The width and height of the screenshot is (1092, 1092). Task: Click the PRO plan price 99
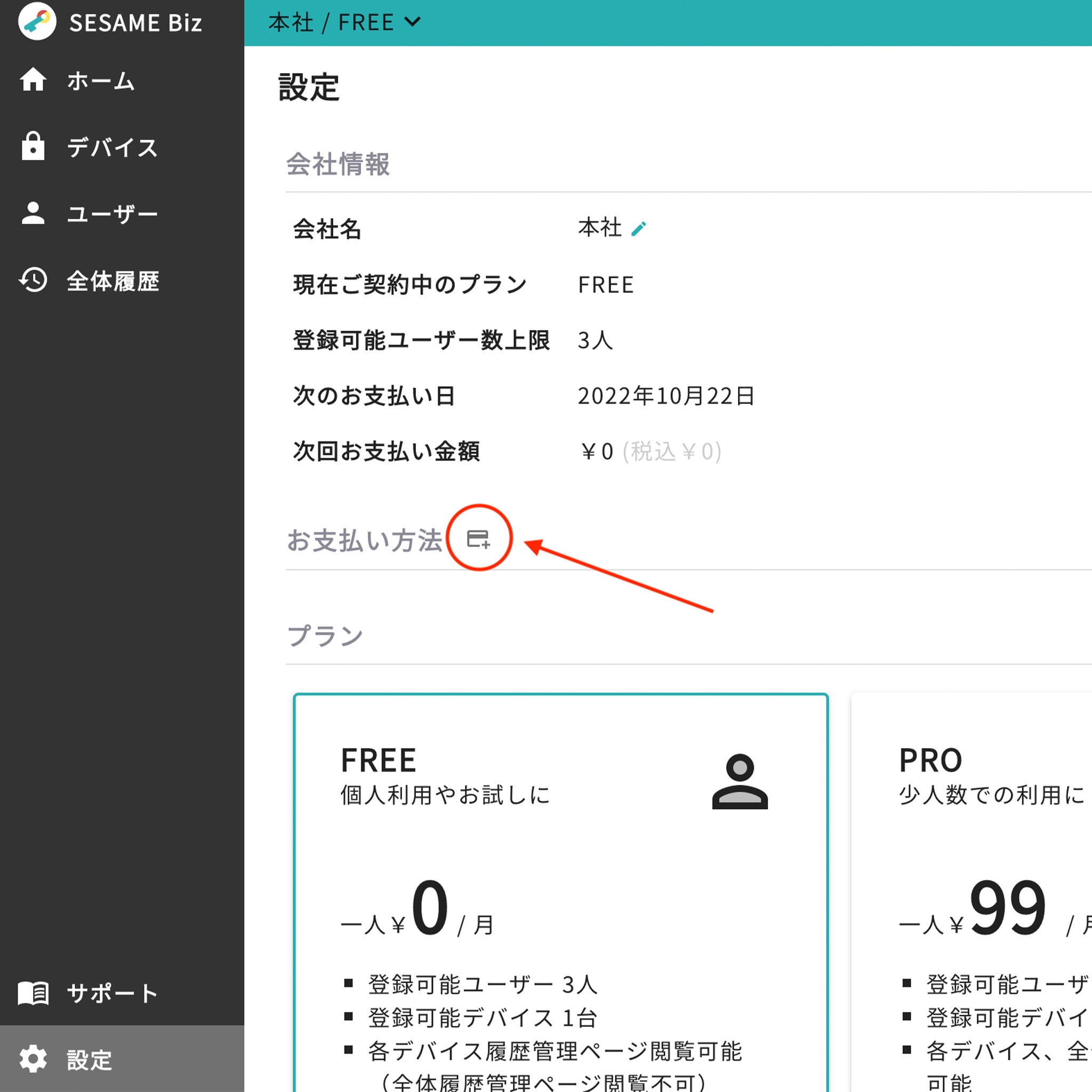tap(1007, 908)
